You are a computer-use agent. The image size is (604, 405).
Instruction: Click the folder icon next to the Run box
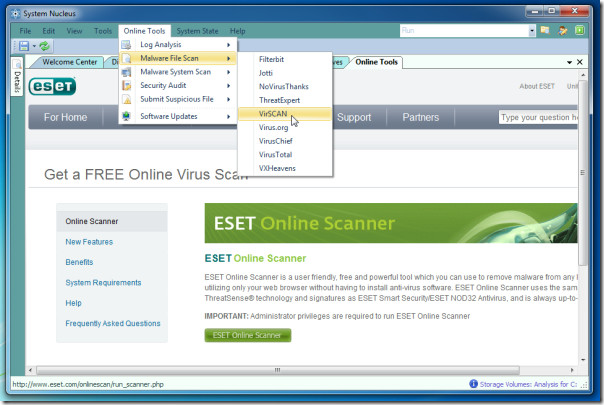click(545, 30)
